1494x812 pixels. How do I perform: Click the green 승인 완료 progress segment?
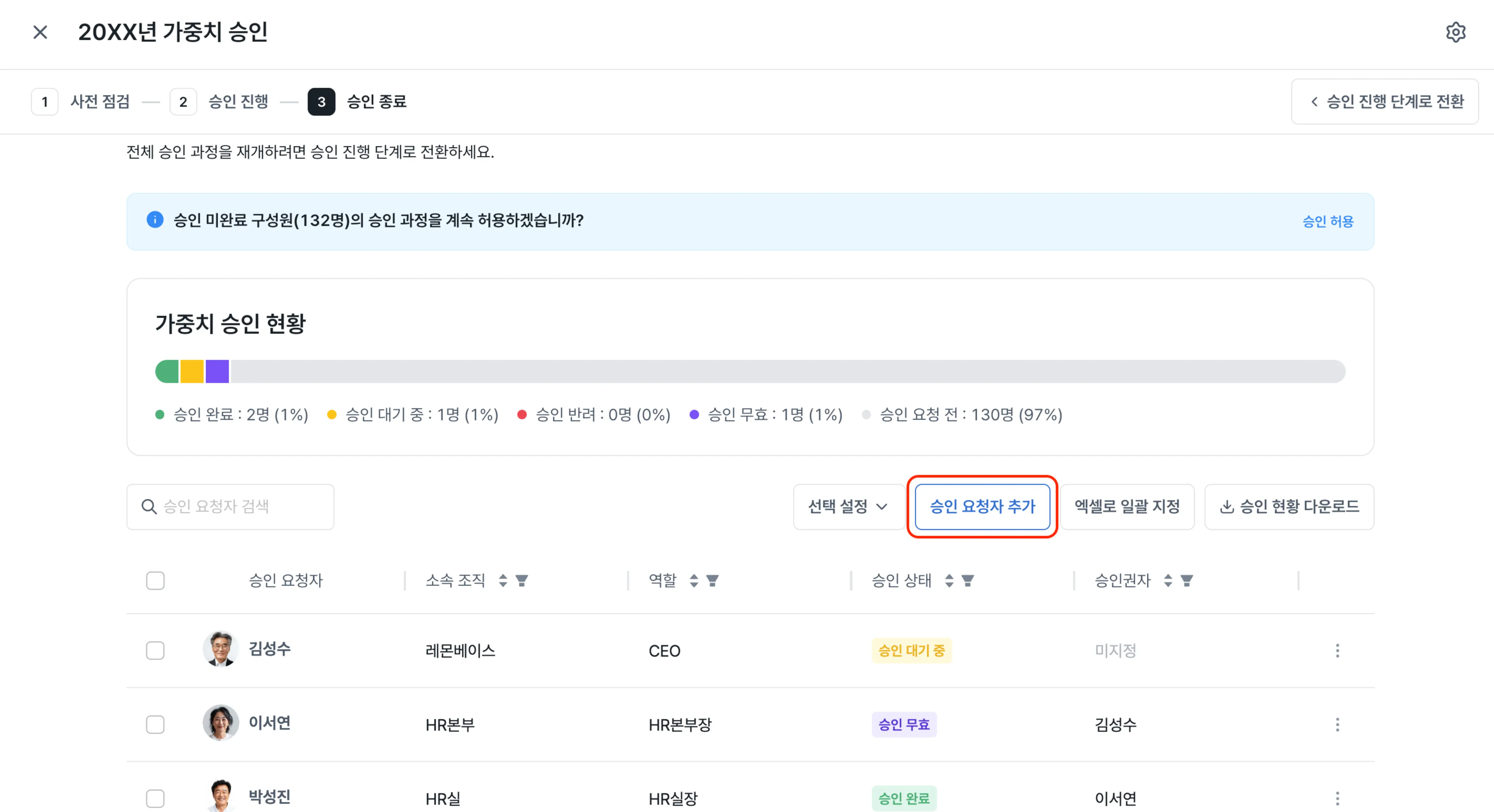coord(167,371)
